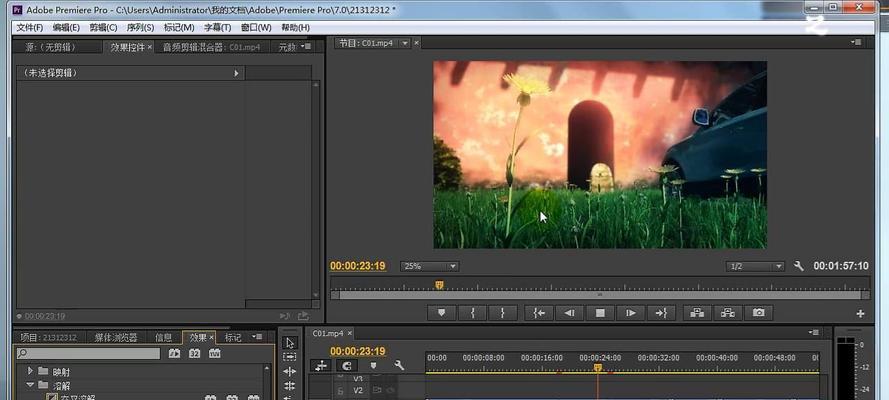
Task: Collapse the 溶解 effects folder
Action: coord(31,385)
